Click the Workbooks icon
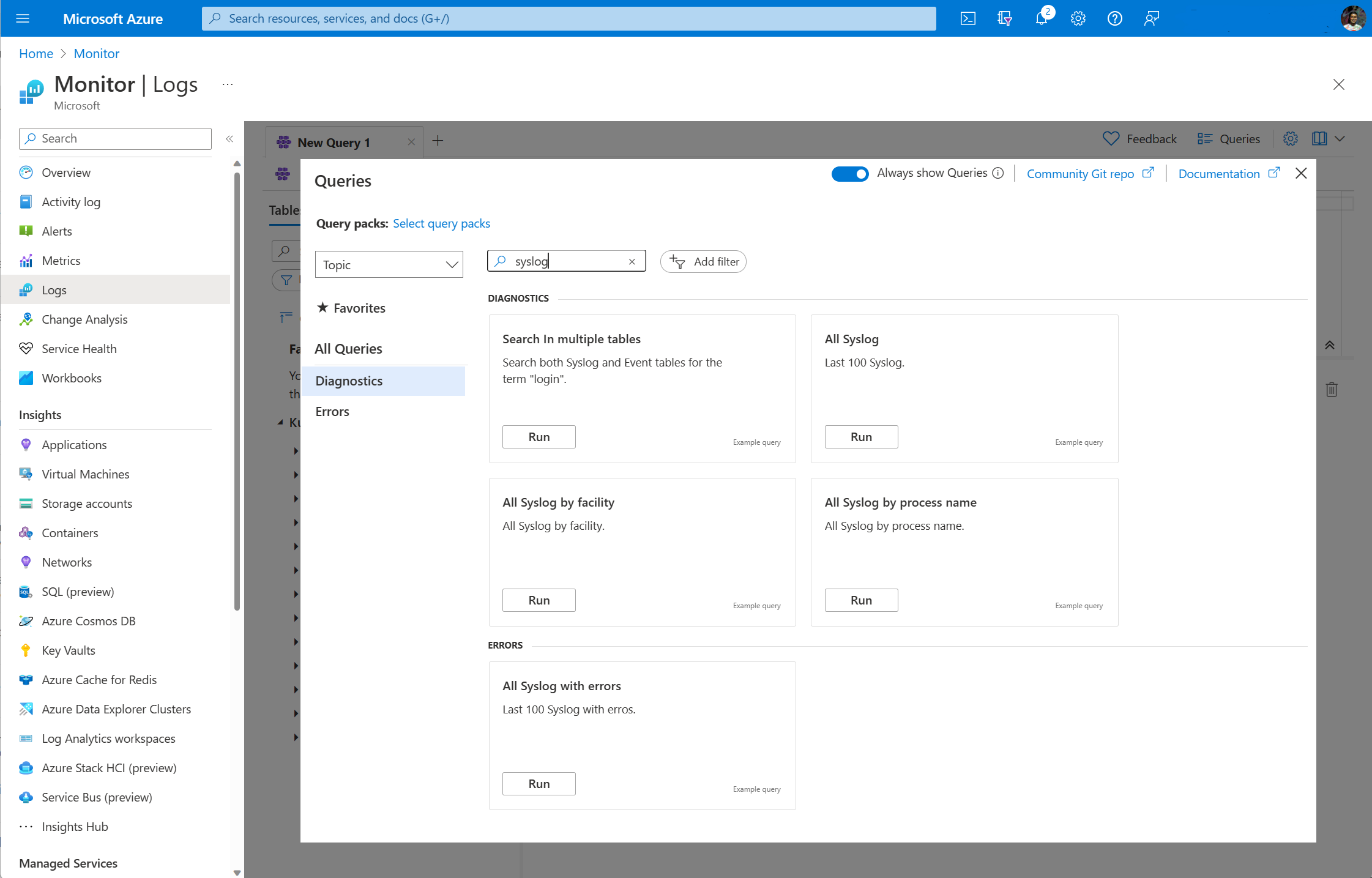The height and width of the screenshot is (878, 1372). tap(26, 378)
